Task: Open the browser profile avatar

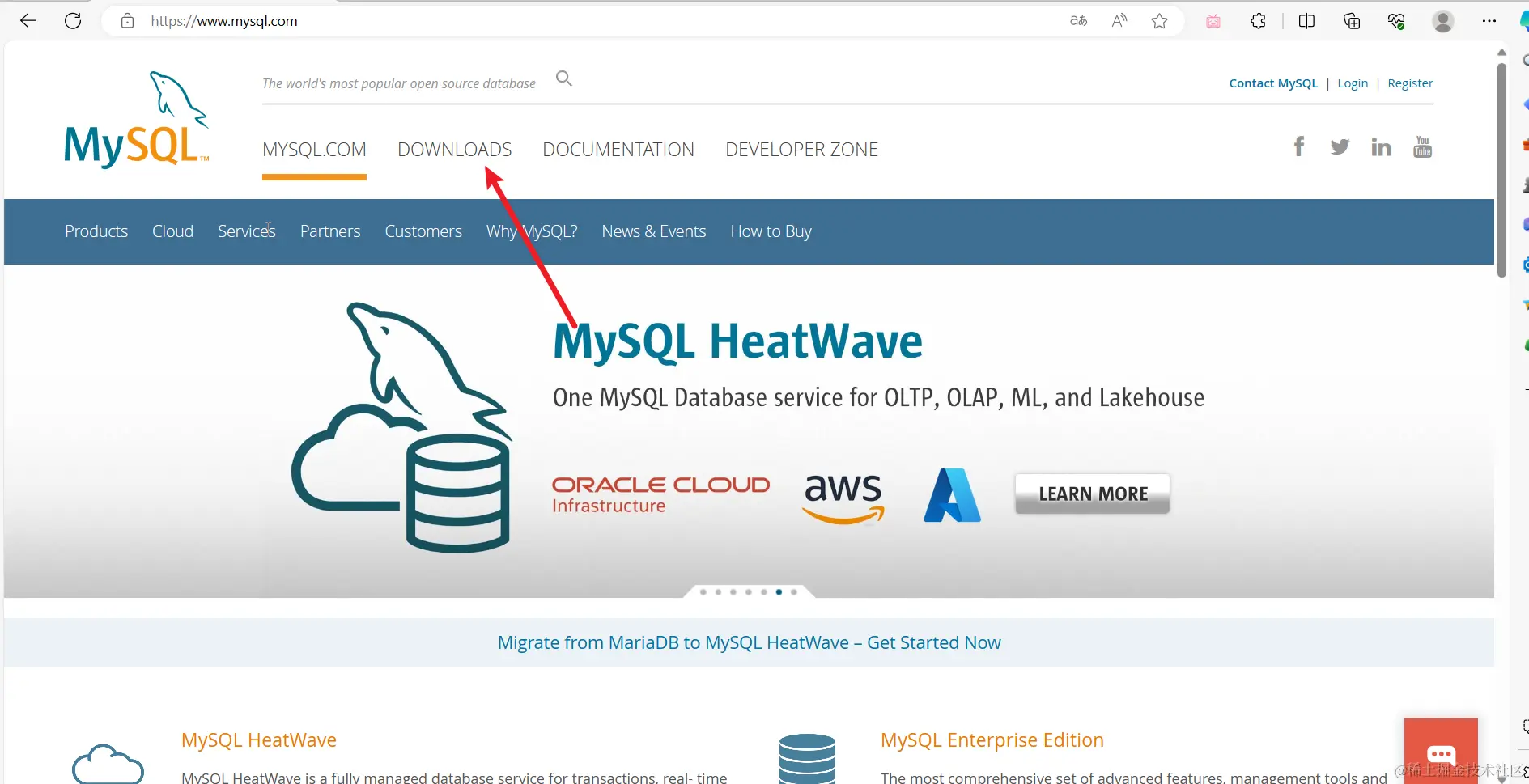Action: click(1443, 21)
